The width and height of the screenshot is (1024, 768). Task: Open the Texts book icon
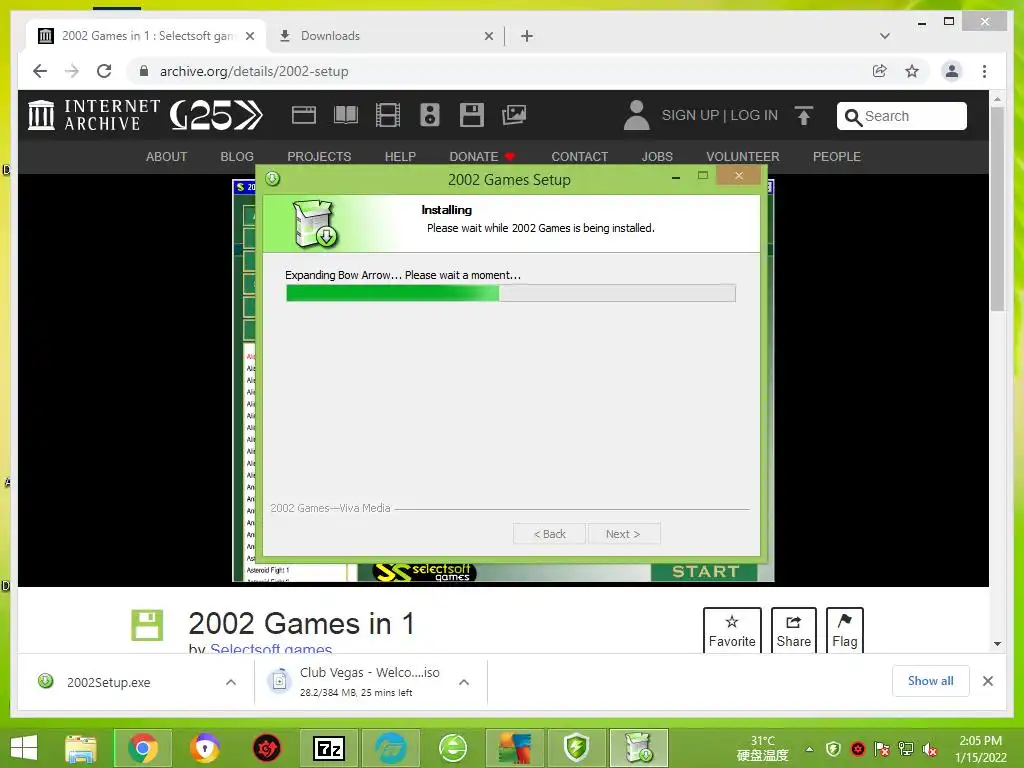coord(345,115)
